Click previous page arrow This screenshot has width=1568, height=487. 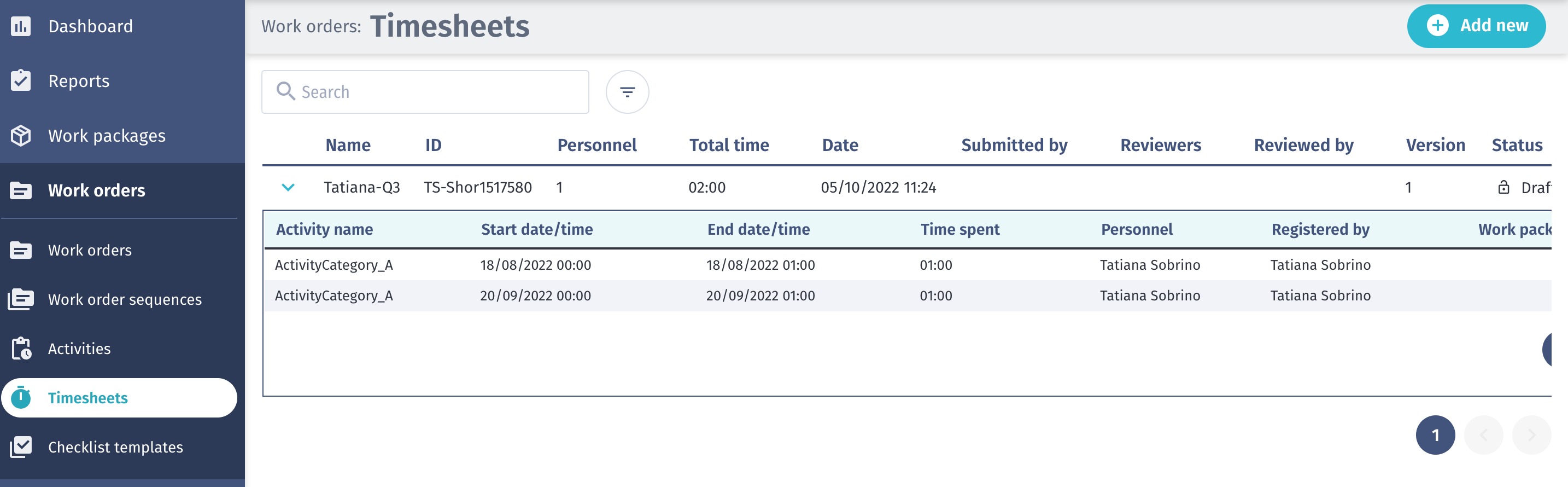tap(1483, 435)
